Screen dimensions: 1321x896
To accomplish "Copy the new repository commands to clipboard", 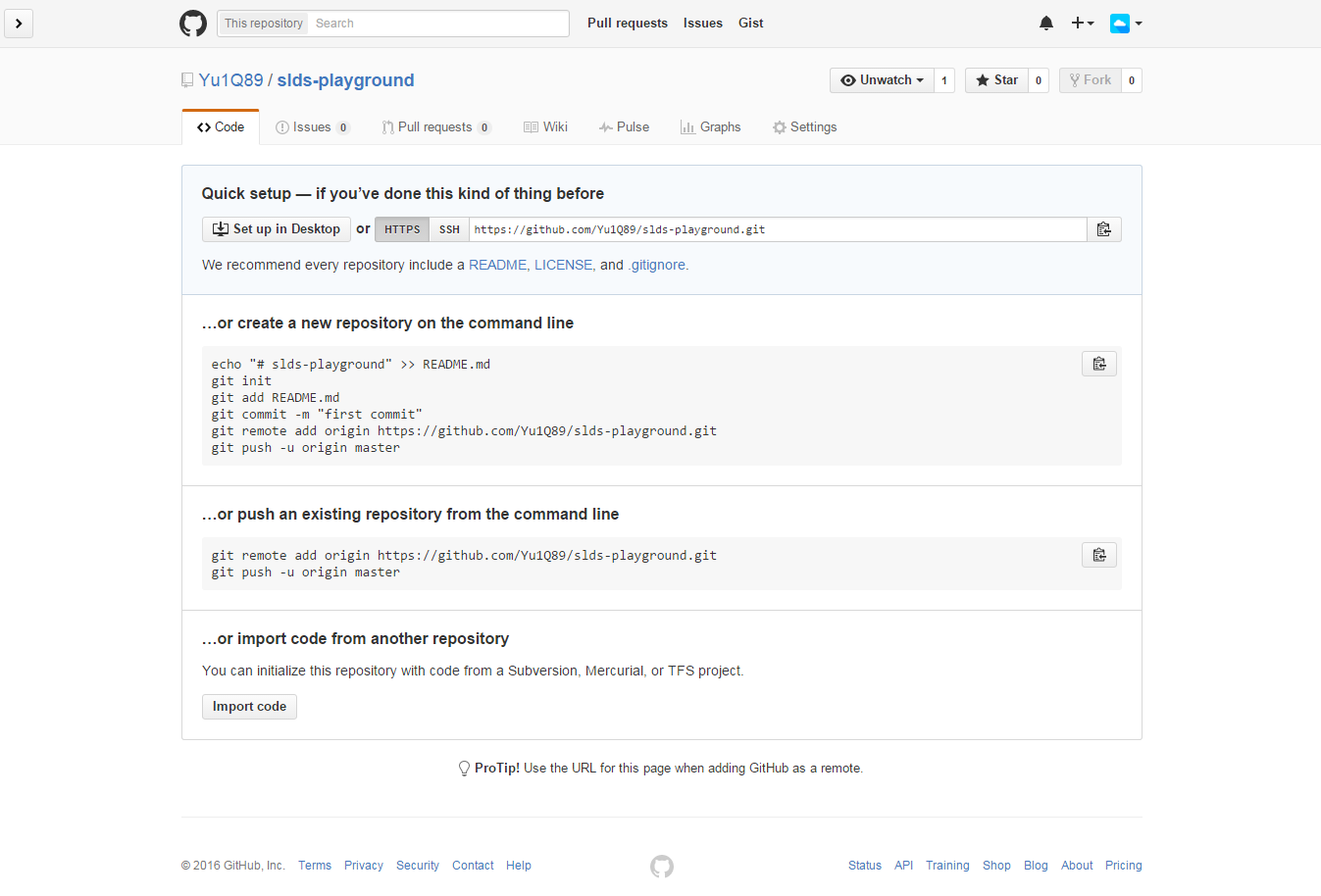I will [1099, 364].
